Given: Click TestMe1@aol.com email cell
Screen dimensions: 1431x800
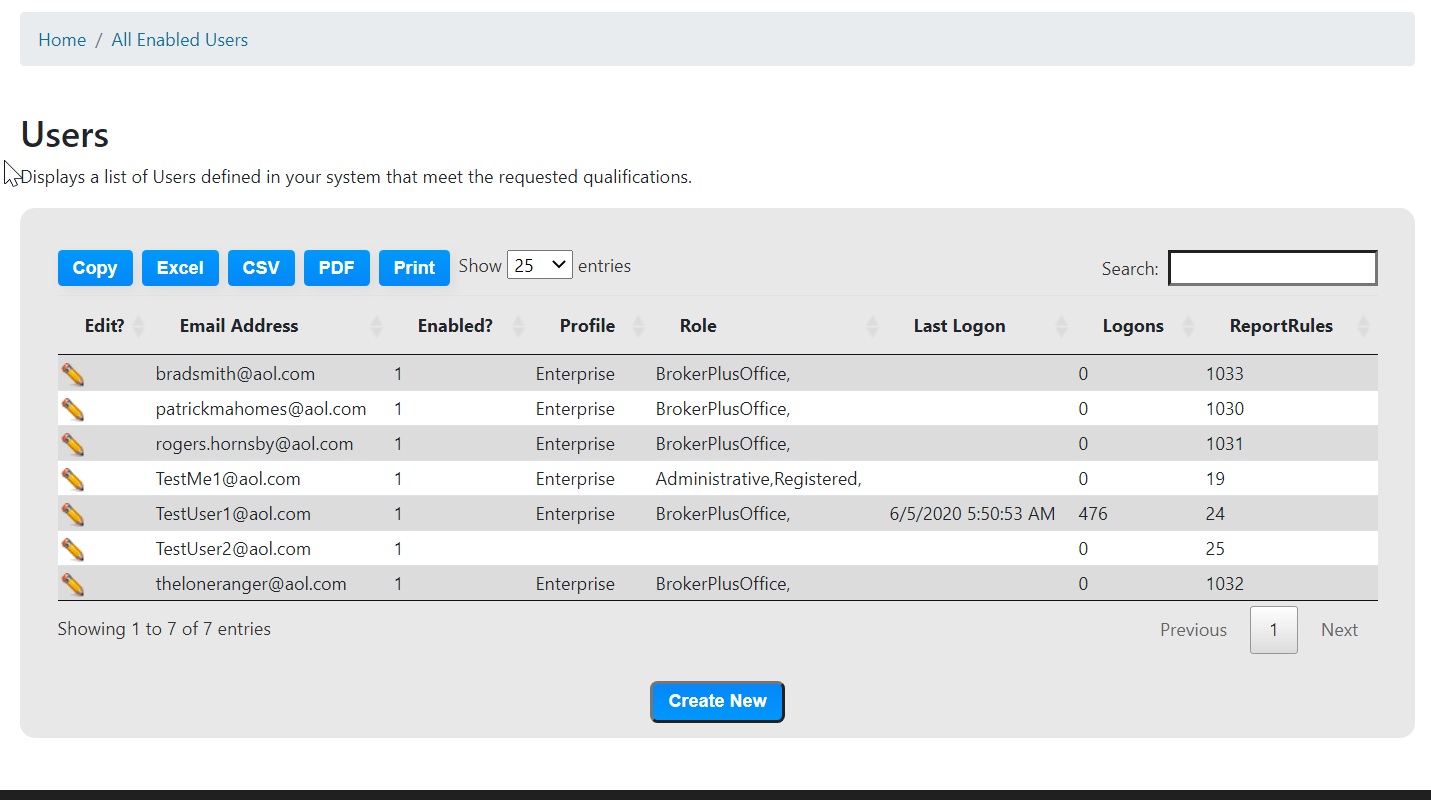Looking at the screenshot, I should 228,479.
